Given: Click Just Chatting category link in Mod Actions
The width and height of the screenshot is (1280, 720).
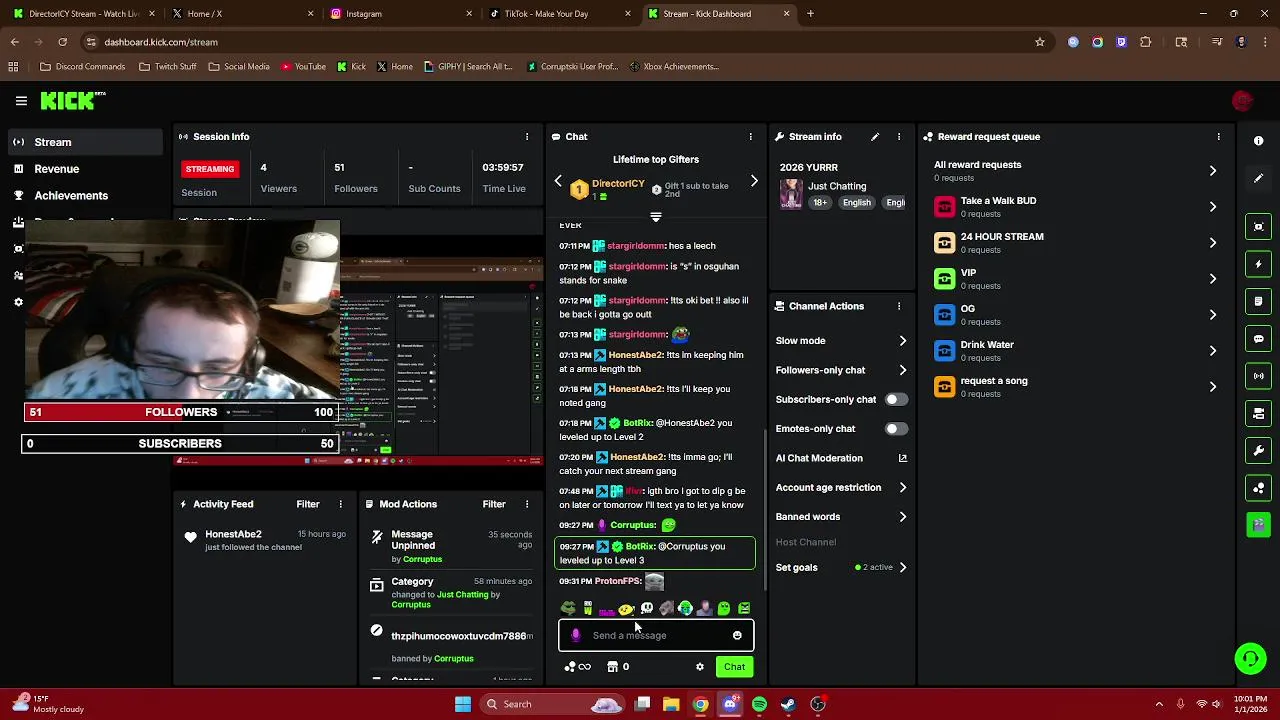Looking at the screenshot, I should point(463,595).
